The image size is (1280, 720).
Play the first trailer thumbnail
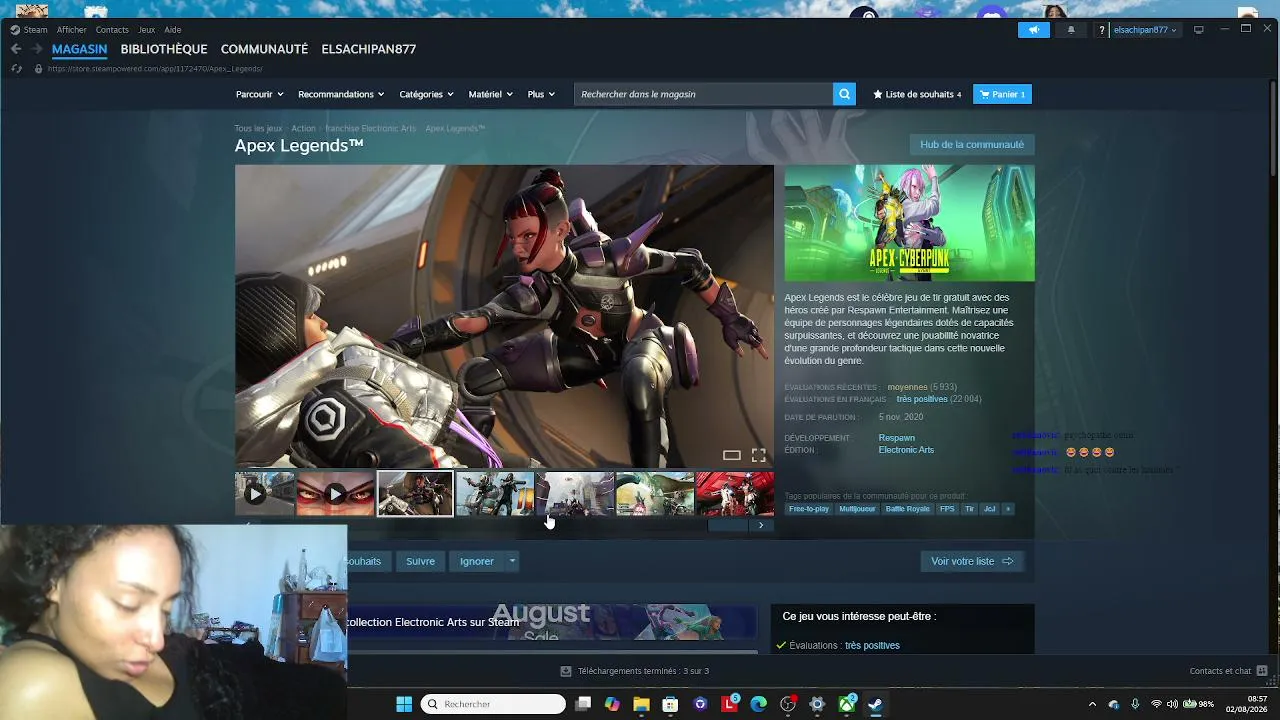pos(265,494)
